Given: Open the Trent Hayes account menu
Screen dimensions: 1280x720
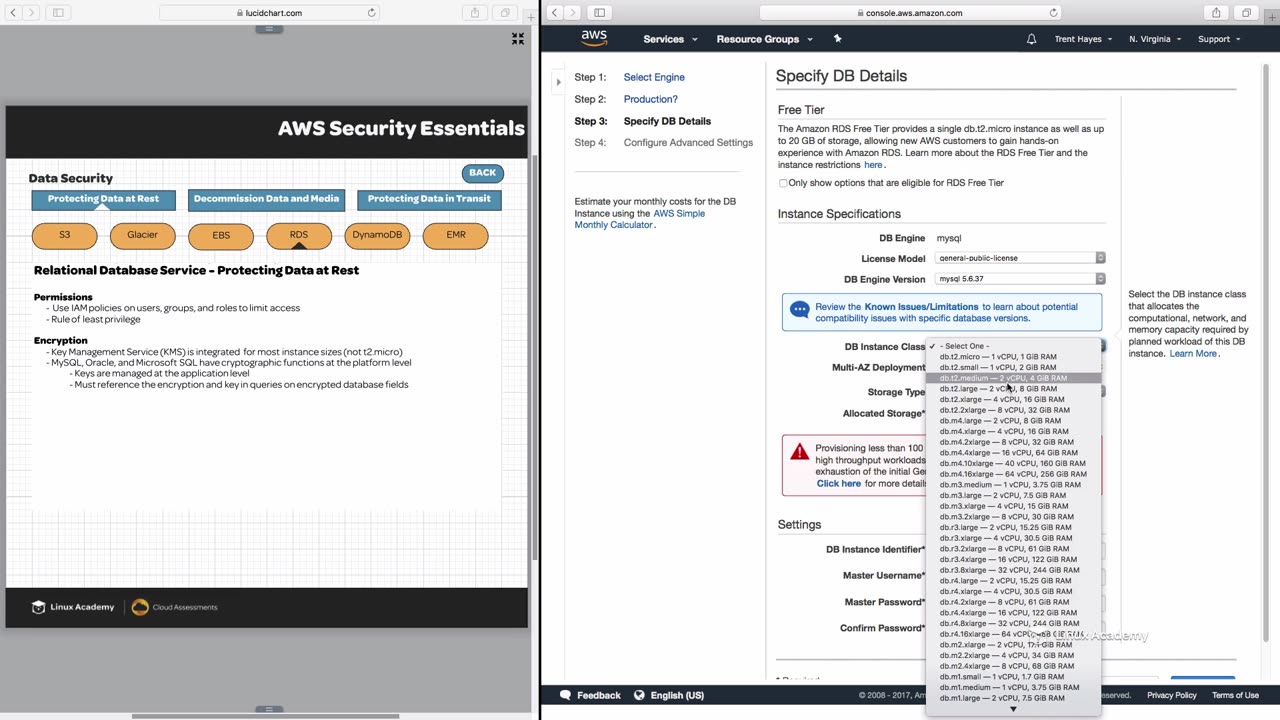Looking at the screenshot, I should coord(1083,39).
